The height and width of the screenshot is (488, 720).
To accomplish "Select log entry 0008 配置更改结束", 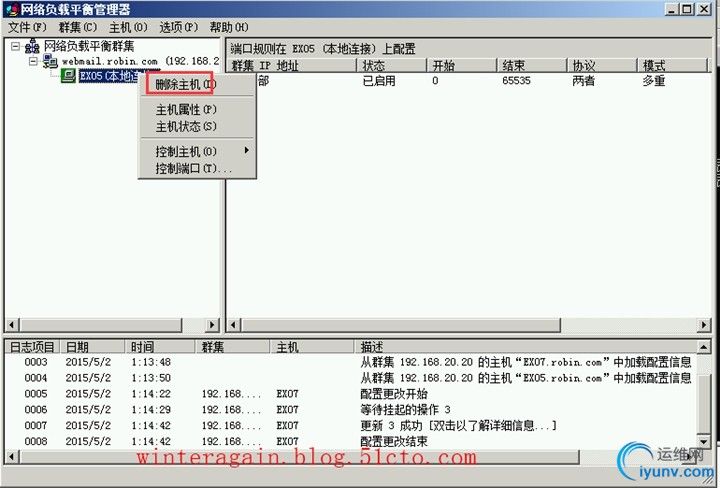I will [x=351, y=441].
